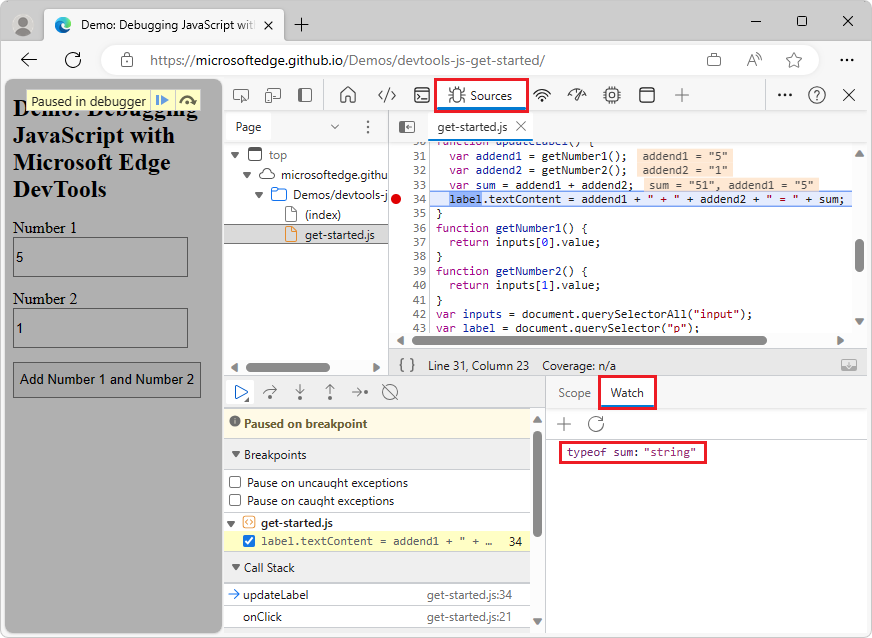Select the Sources tab

coord(480,96)
